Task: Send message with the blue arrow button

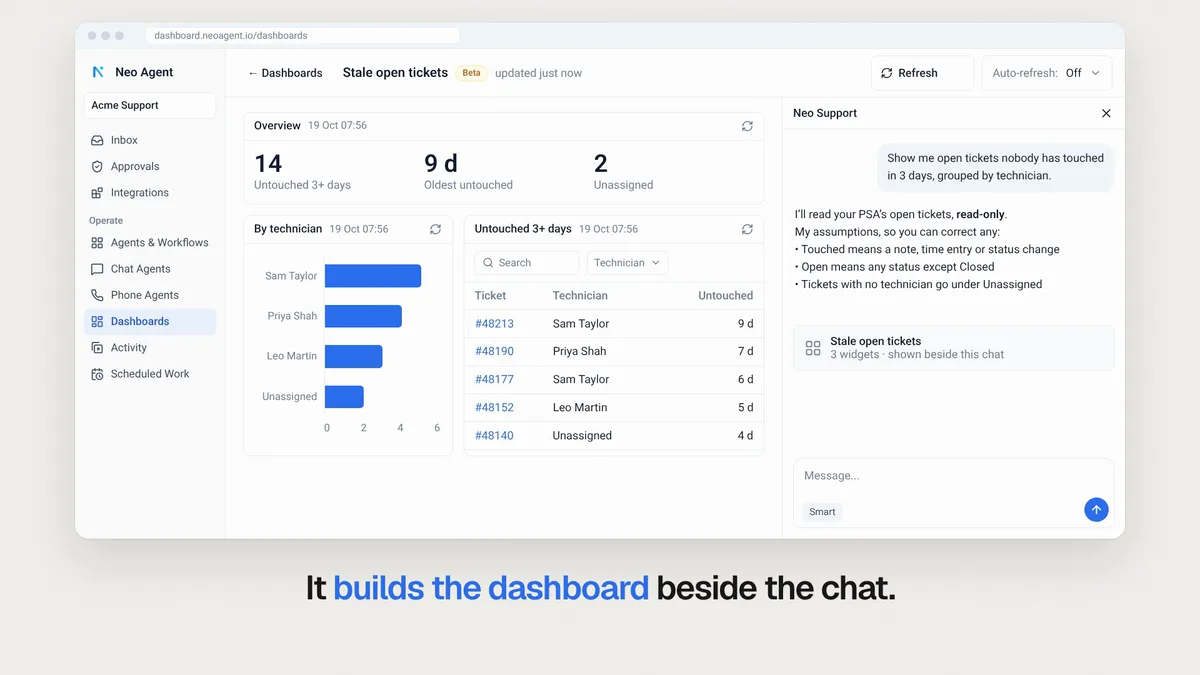Action: (x=1096, y=510)
